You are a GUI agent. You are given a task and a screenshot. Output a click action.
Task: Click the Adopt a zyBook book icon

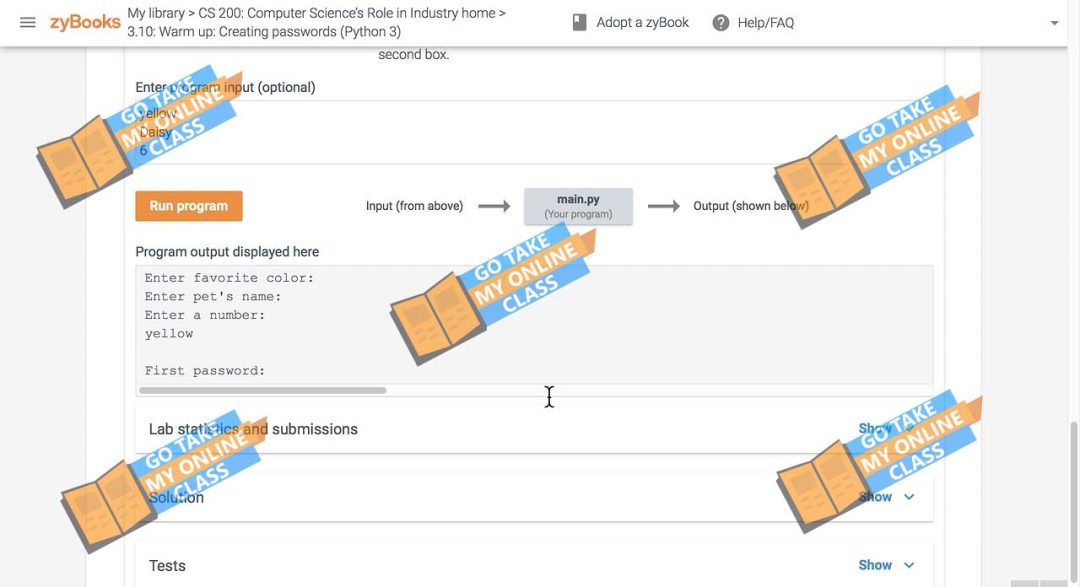click(579, 22)
